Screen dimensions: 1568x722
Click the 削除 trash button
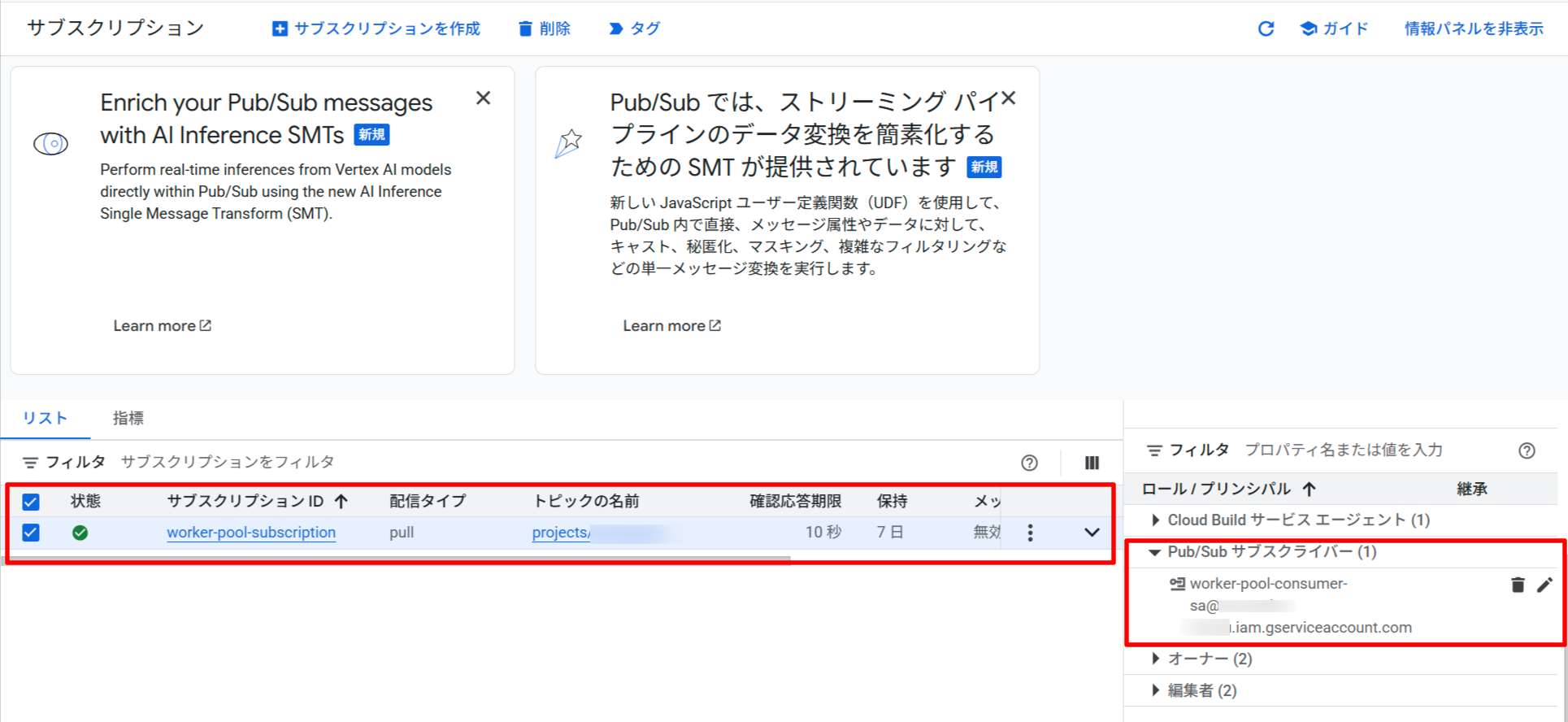545,28
